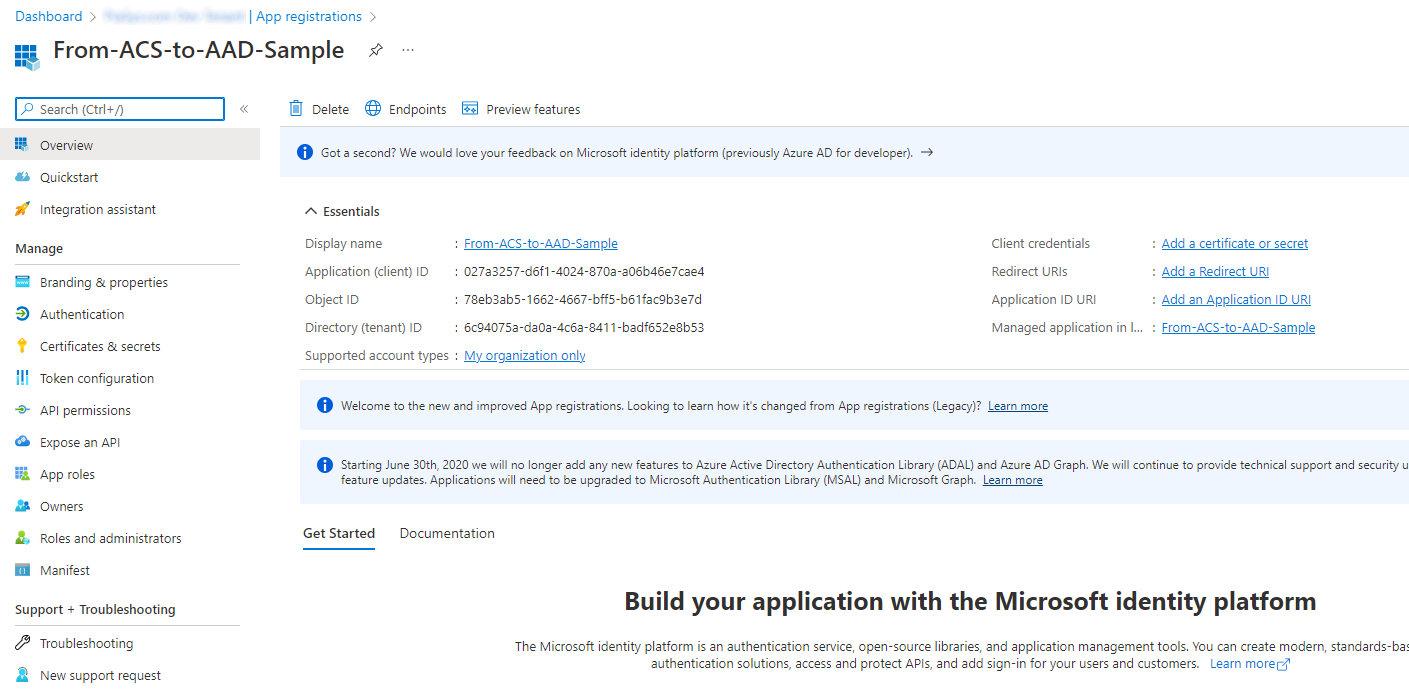Open the Owners section icon
The image size is (1409, 700).
[22, 505]
